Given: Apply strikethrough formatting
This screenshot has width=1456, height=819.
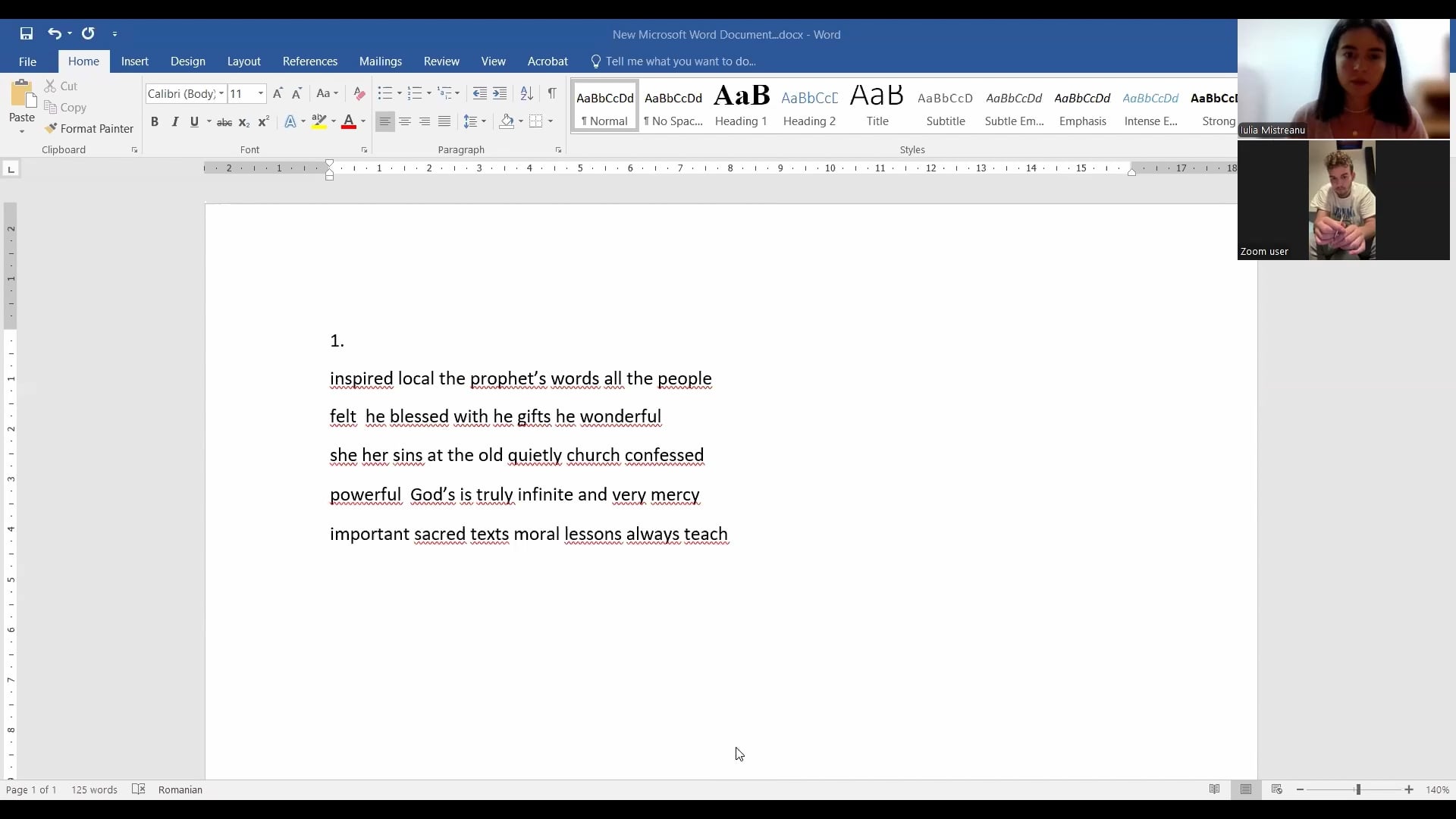Looking at the screenshot, I should (x=224, y=122).
